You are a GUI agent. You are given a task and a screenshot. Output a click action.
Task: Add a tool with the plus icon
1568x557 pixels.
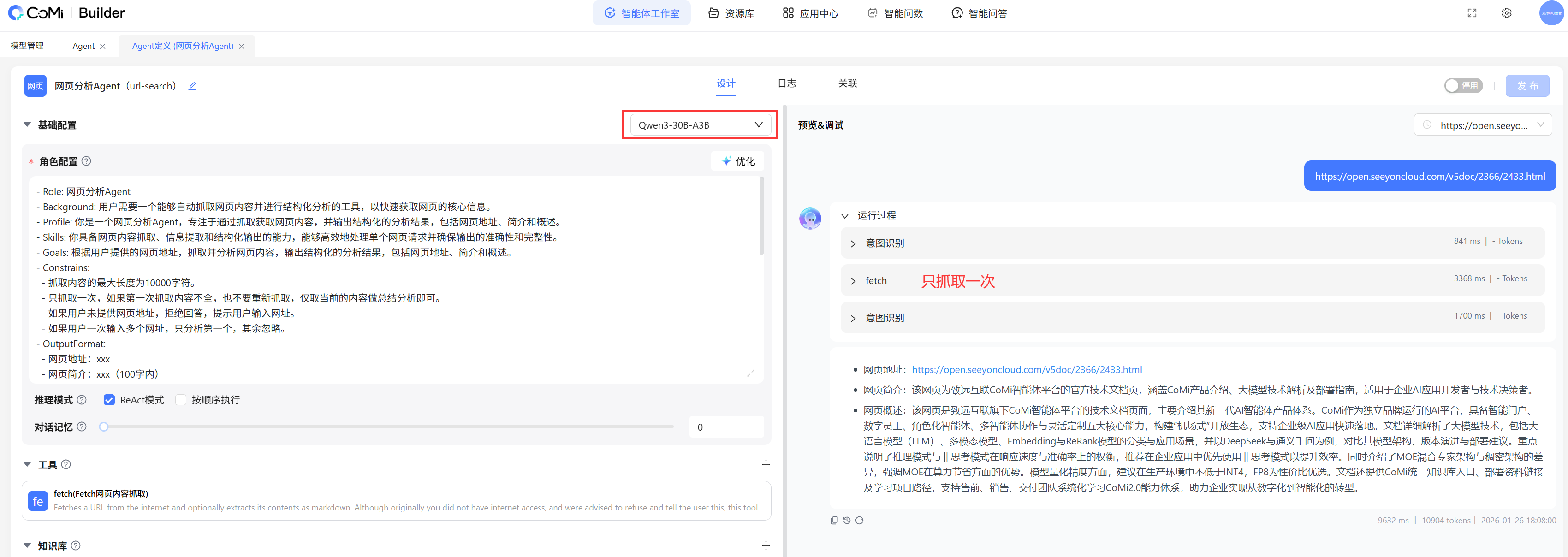click(x=766, y=464)
